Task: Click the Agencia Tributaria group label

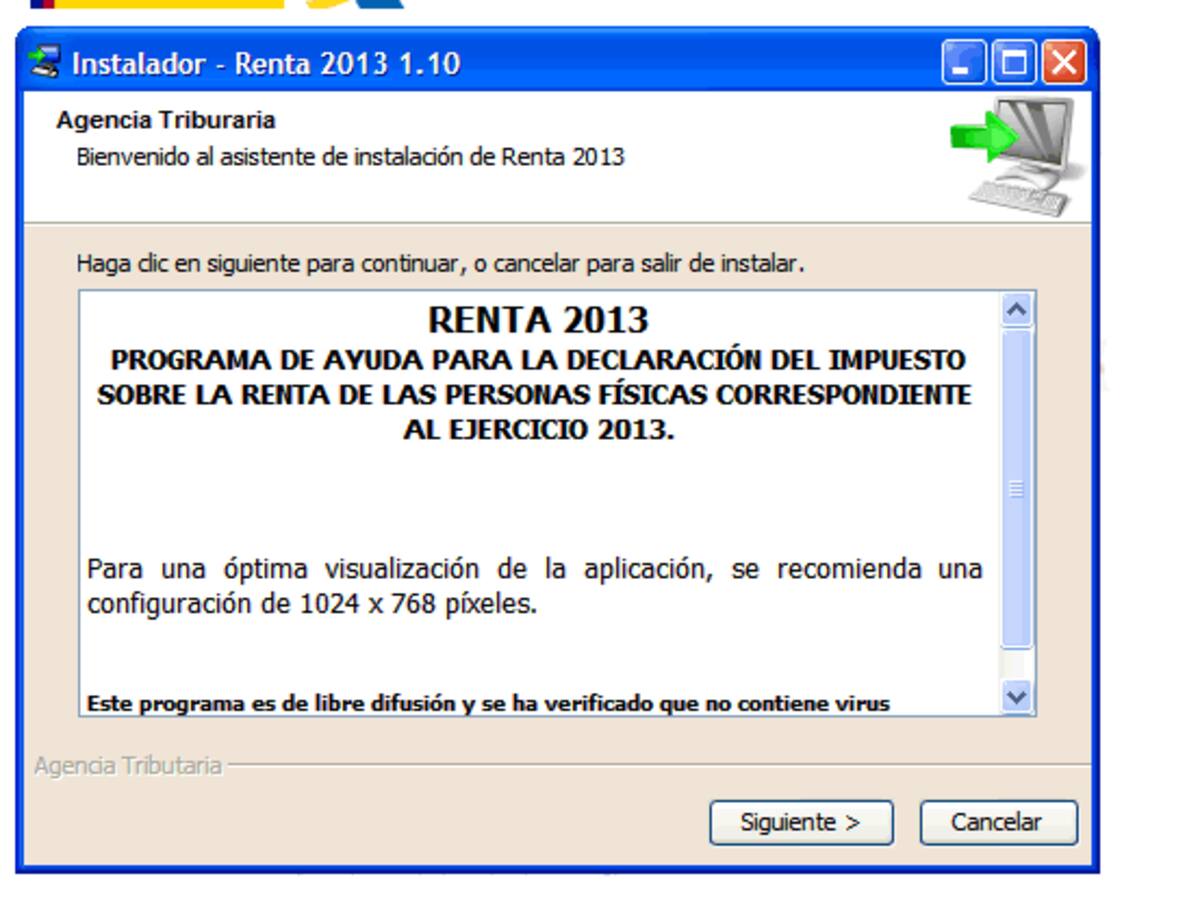Action: [130, 764]
